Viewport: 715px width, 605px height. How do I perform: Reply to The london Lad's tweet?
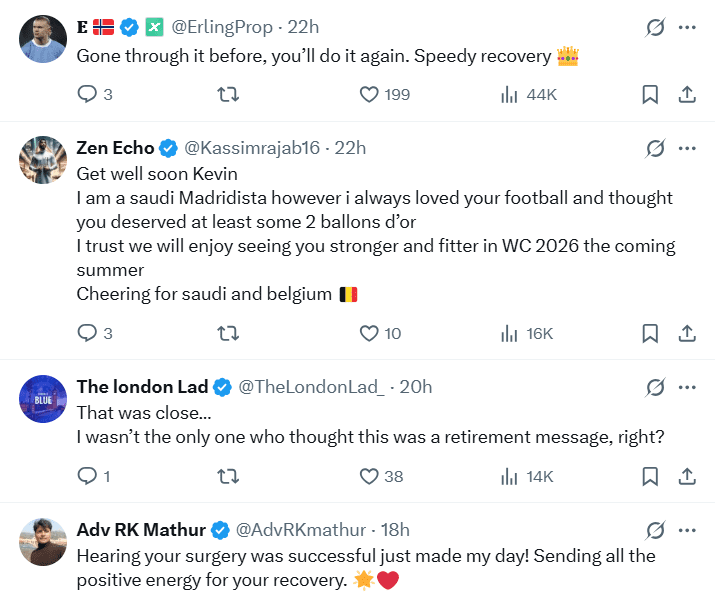(88, 476)
